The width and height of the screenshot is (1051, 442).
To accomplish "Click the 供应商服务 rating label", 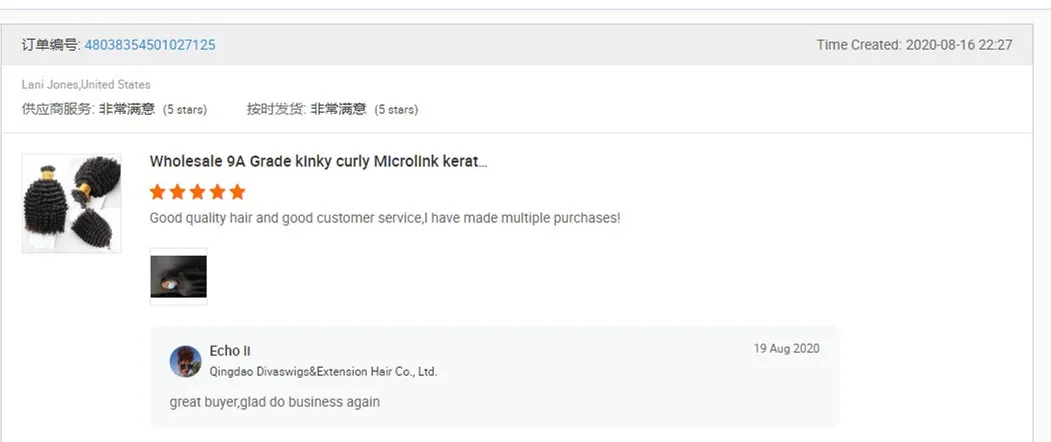I will click(57, 109).
